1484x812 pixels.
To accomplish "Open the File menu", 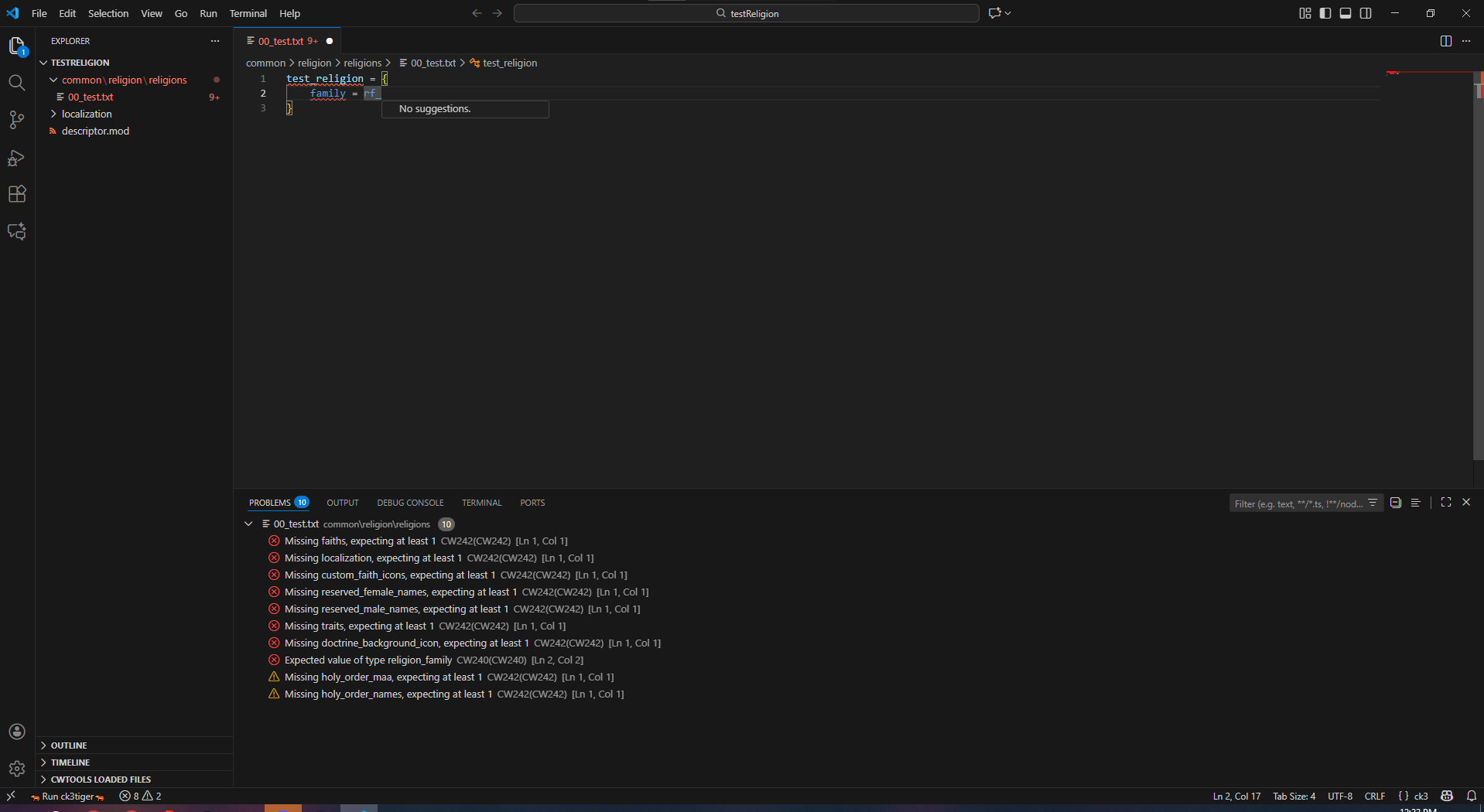I will (39, 13).
